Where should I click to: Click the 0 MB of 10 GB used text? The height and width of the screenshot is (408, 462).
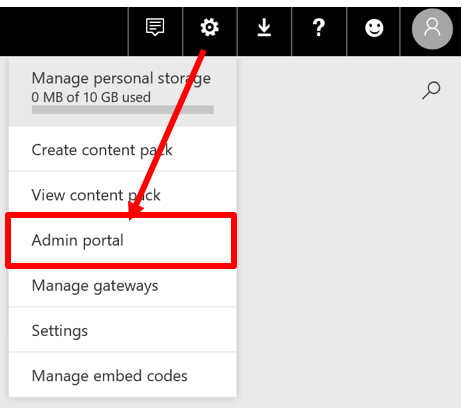[x=91, y=97]
